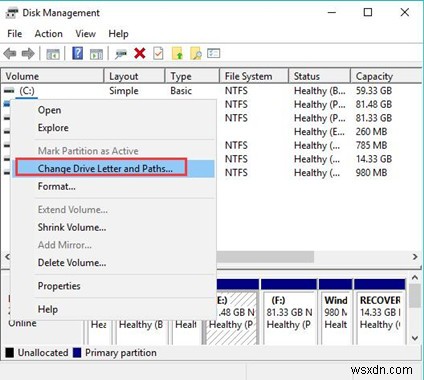Click the red X Delete icon
This screenshot has height=380, width=424.
click(140, 53)
